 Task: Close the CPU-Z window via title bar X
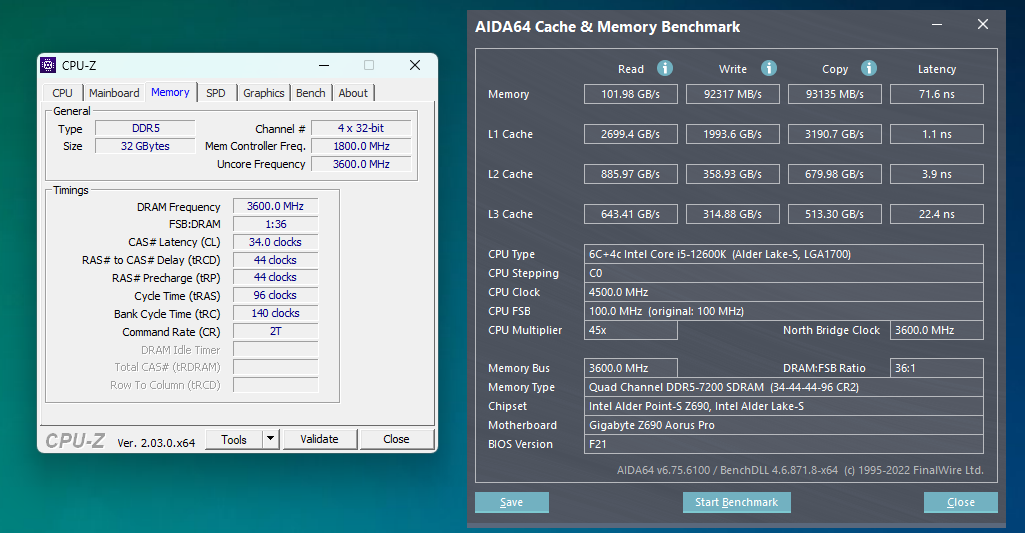click(414, 65)
